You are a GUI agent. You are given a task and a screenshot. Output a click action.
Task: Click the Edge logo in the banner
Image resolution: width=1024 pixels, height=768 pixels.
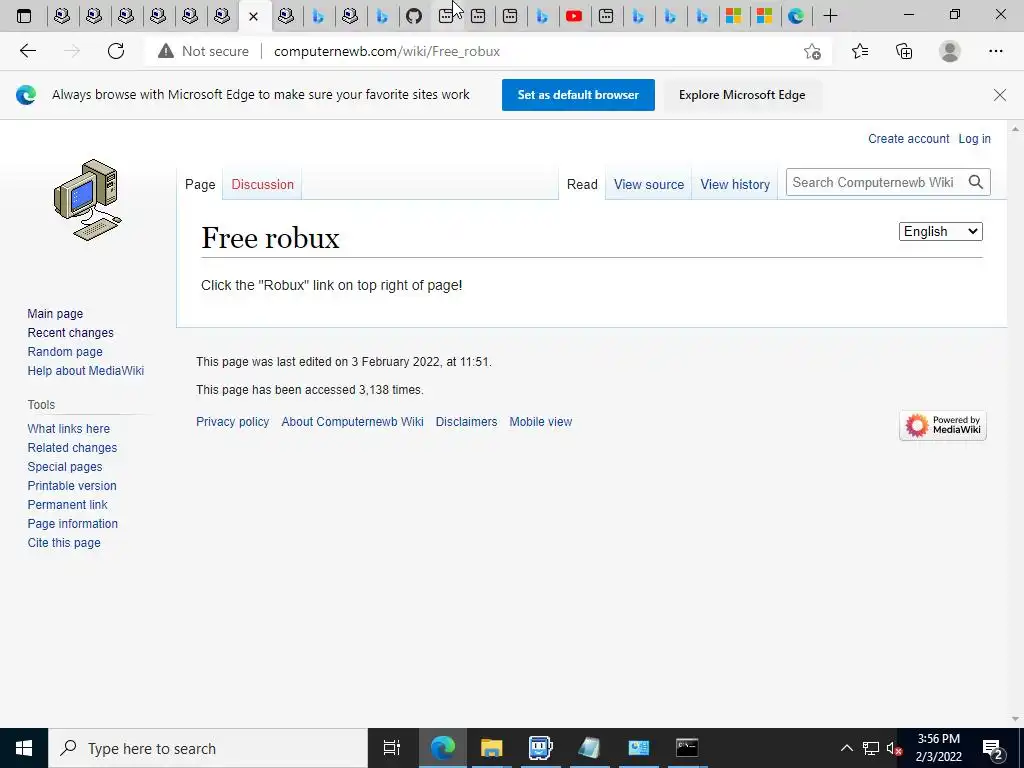[x=26, y=95]
